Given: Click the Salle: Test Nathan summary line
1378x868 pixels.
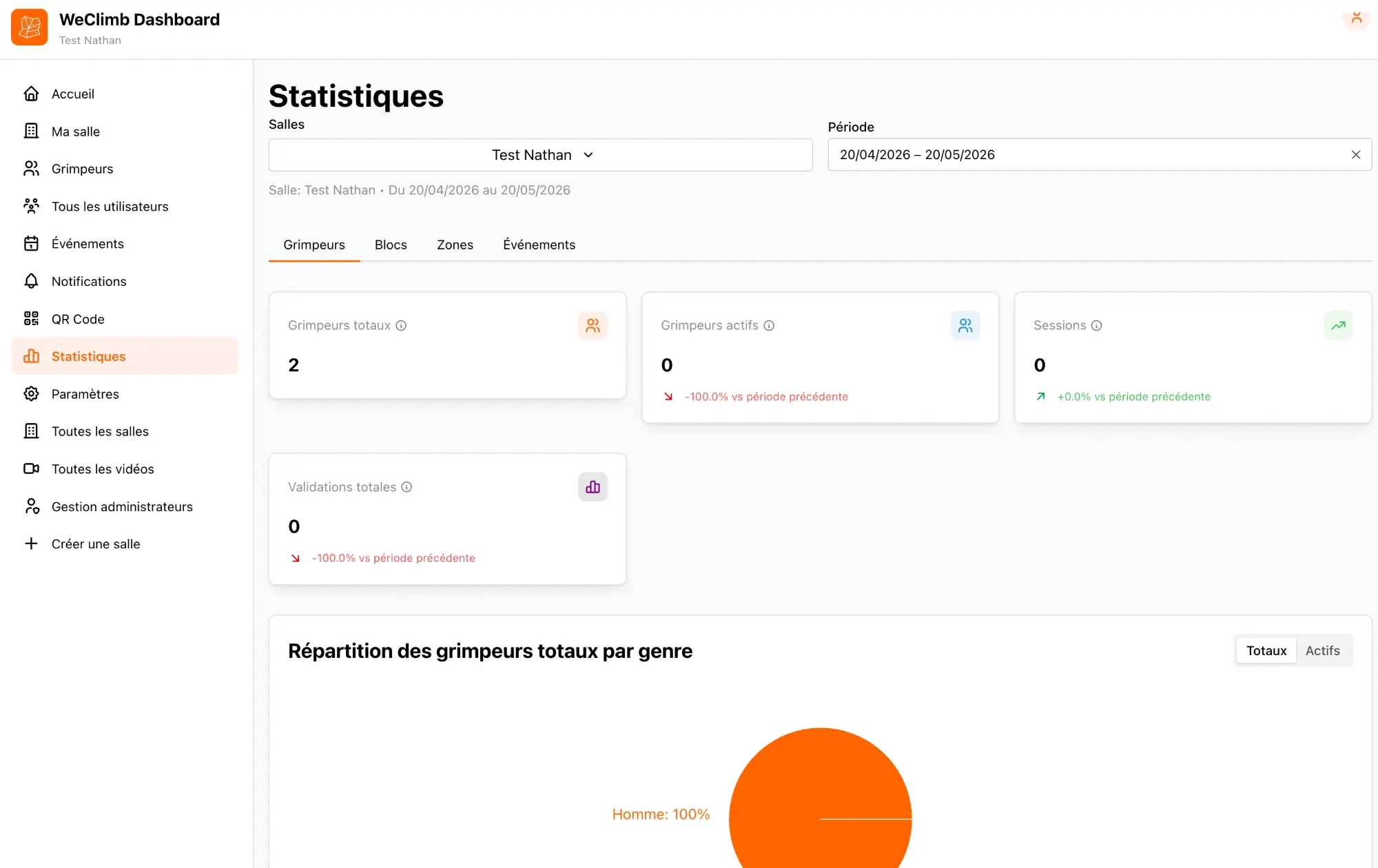Looking at the screenshot, I should (420, 190).
